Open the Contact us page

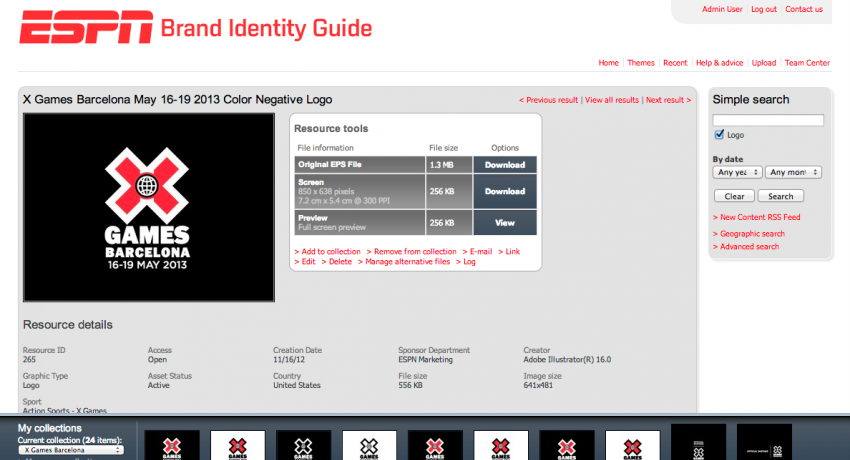pyautogui.click(x=804, y=9)
